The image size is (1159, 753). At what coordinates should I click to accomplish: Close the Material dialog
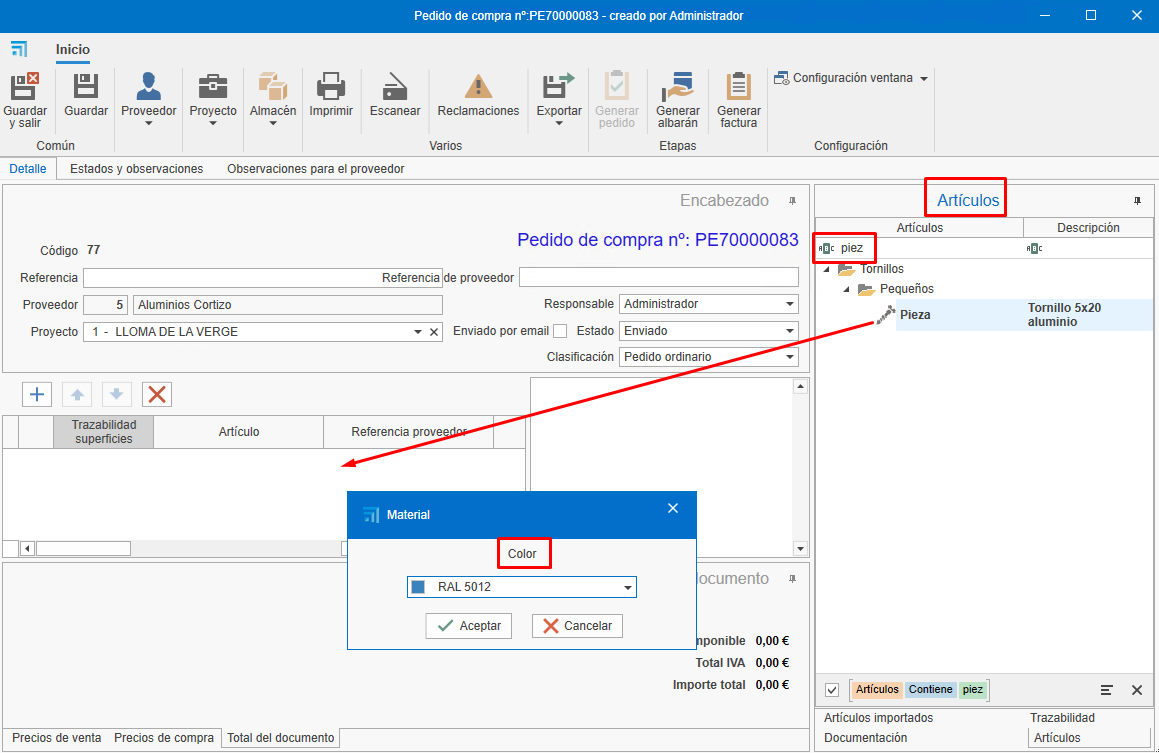point(673,508)
